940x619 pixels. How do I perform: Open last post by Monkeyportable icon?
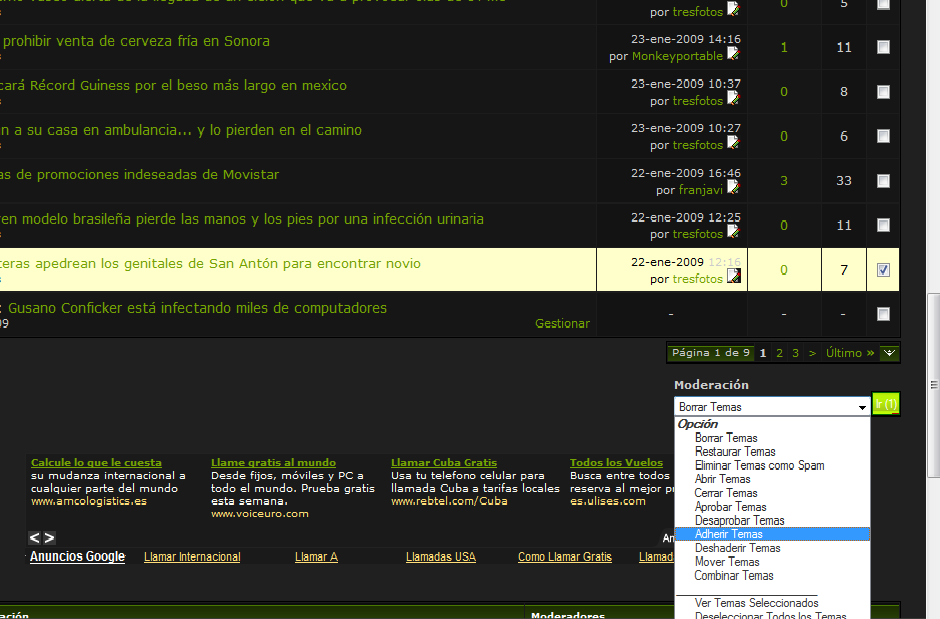coord(733,54)
